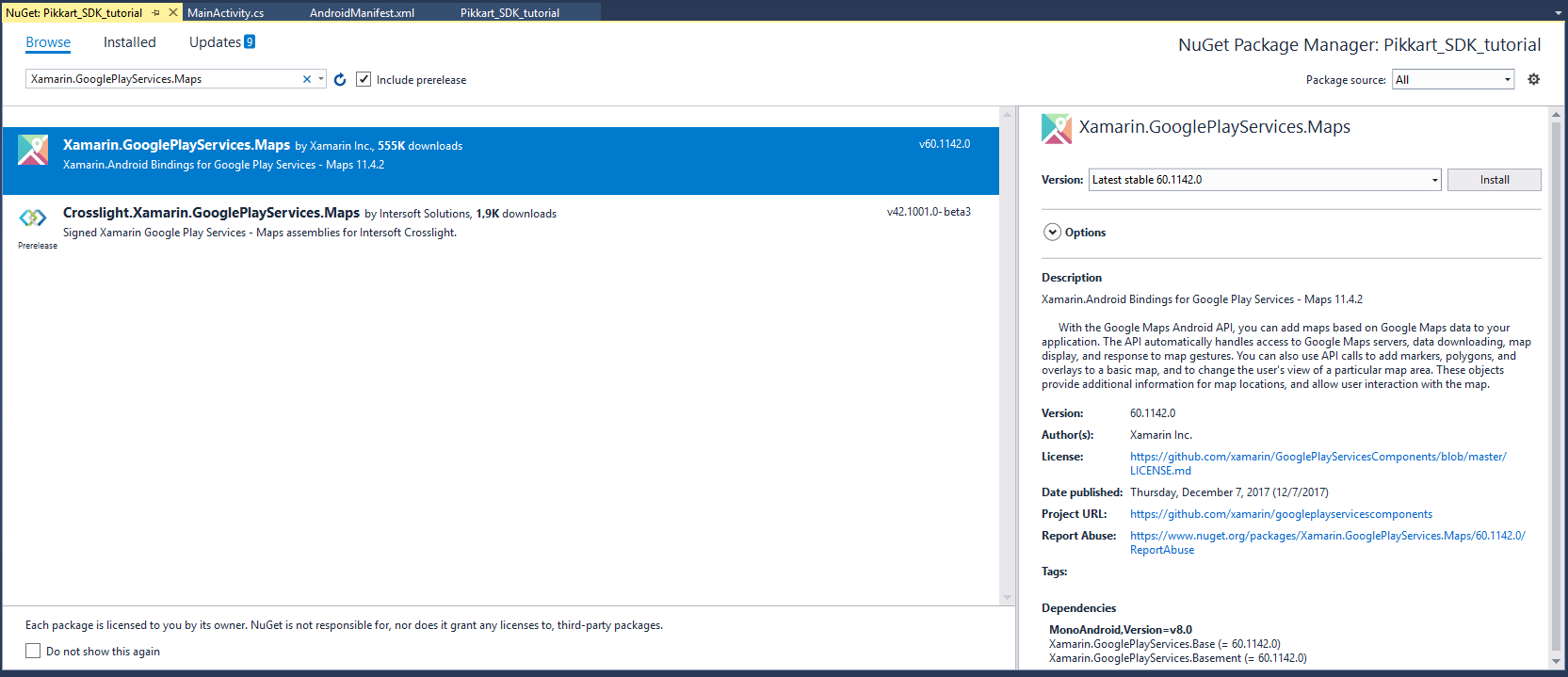Viewport: 1568px width, 677px height.
Task: Pin the NuGet Pikkart_SDK_tutorial tab
Action: [156, 13]
